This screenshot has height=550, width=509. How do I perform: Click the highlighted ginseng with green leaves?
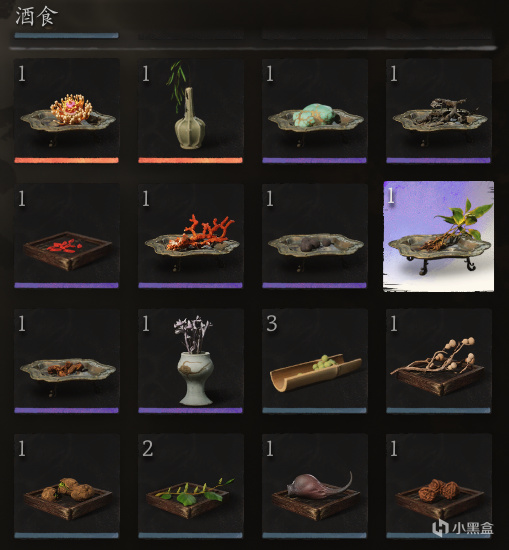pyautogui.click(x=438, y=236)
